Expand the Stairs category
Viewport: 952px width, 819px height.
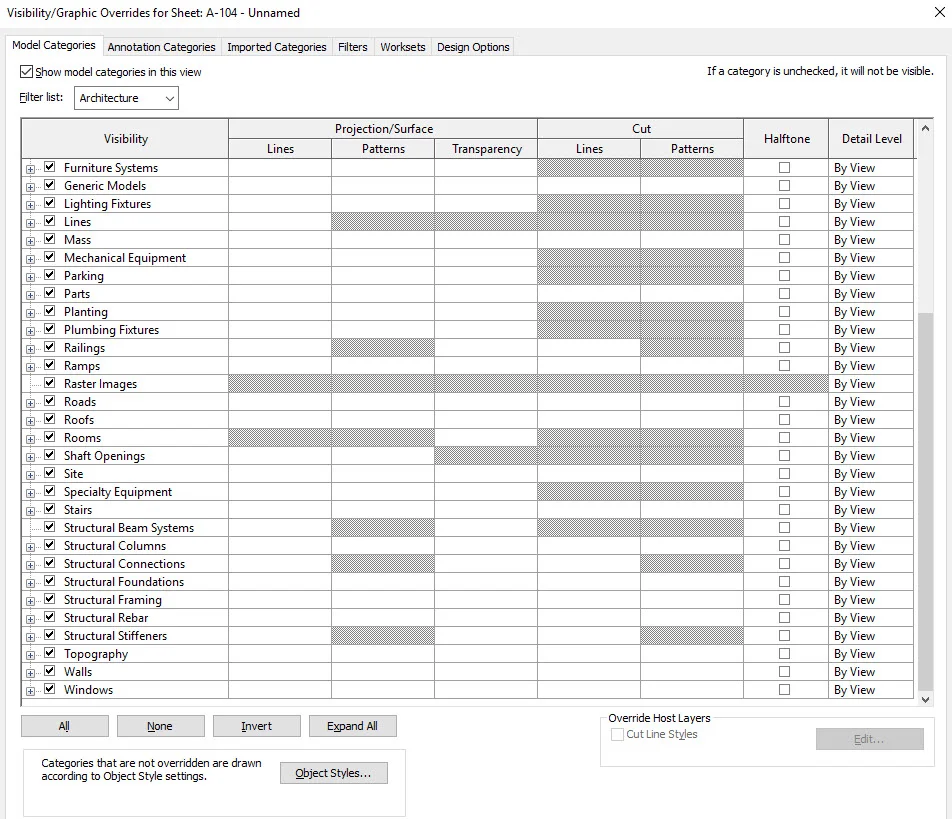(30, 511)
